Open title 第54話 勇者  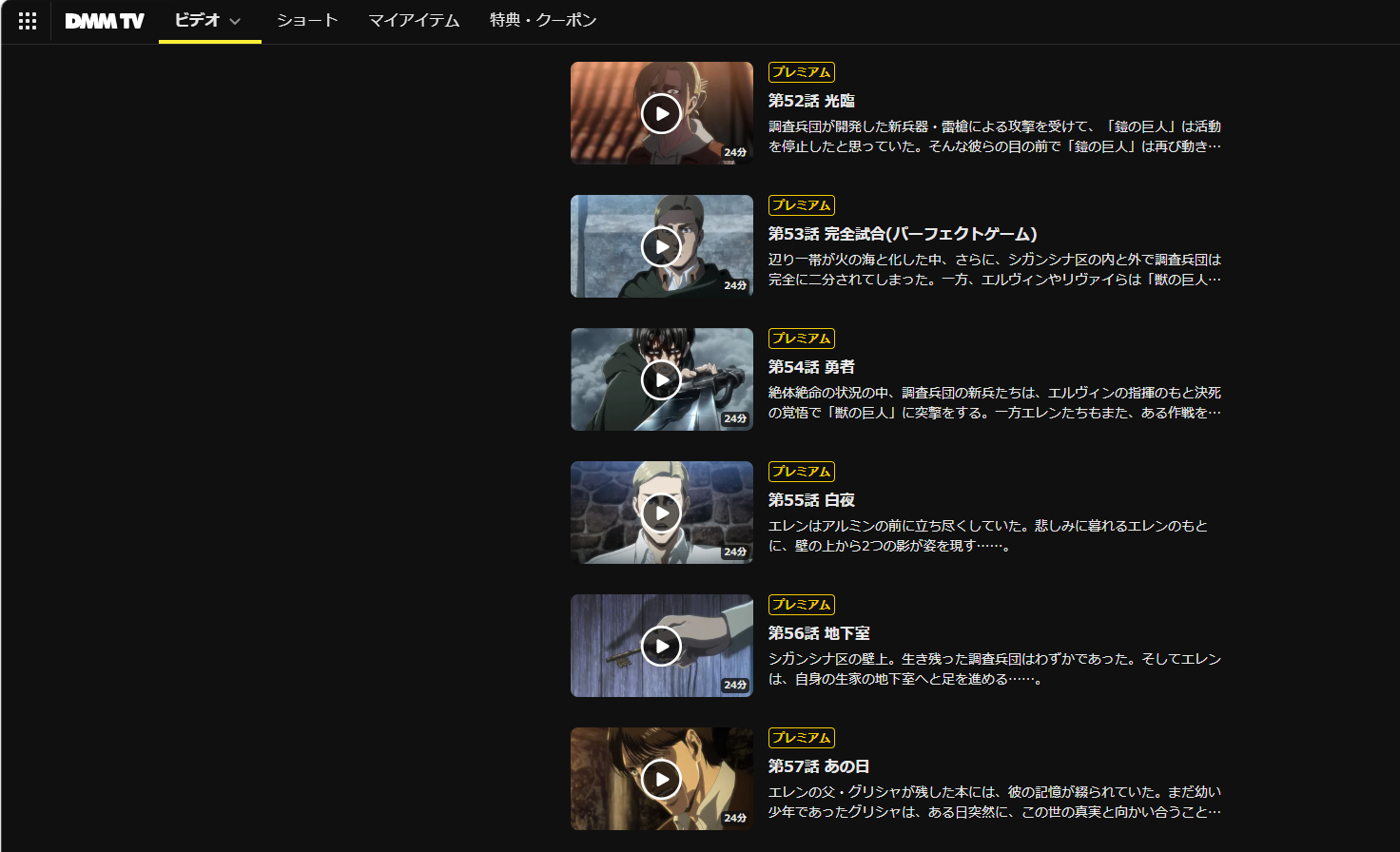(811, 367)
